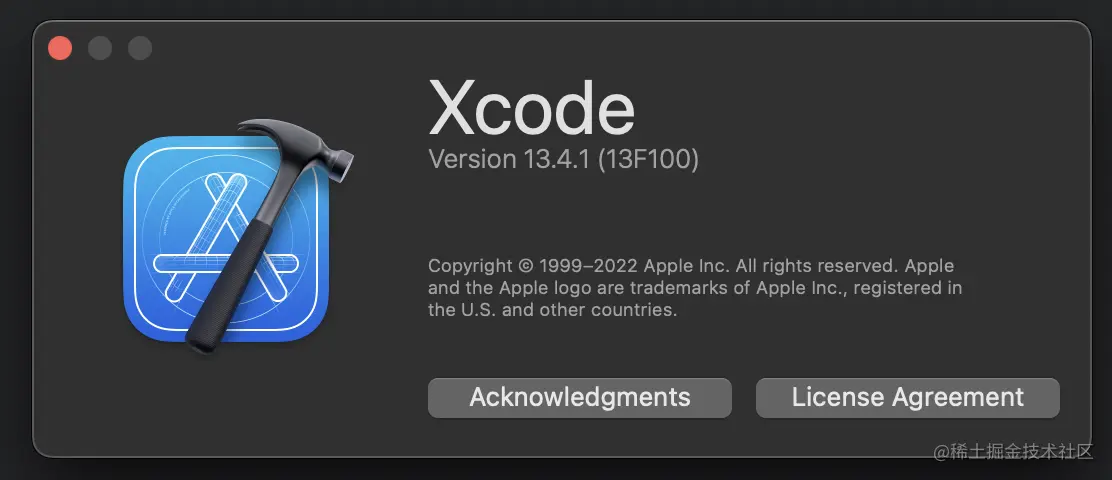Click the 稀土掘金技术社区 watermark text
The height and width of the screenshot is (480, 1112).
[1013, 451]
